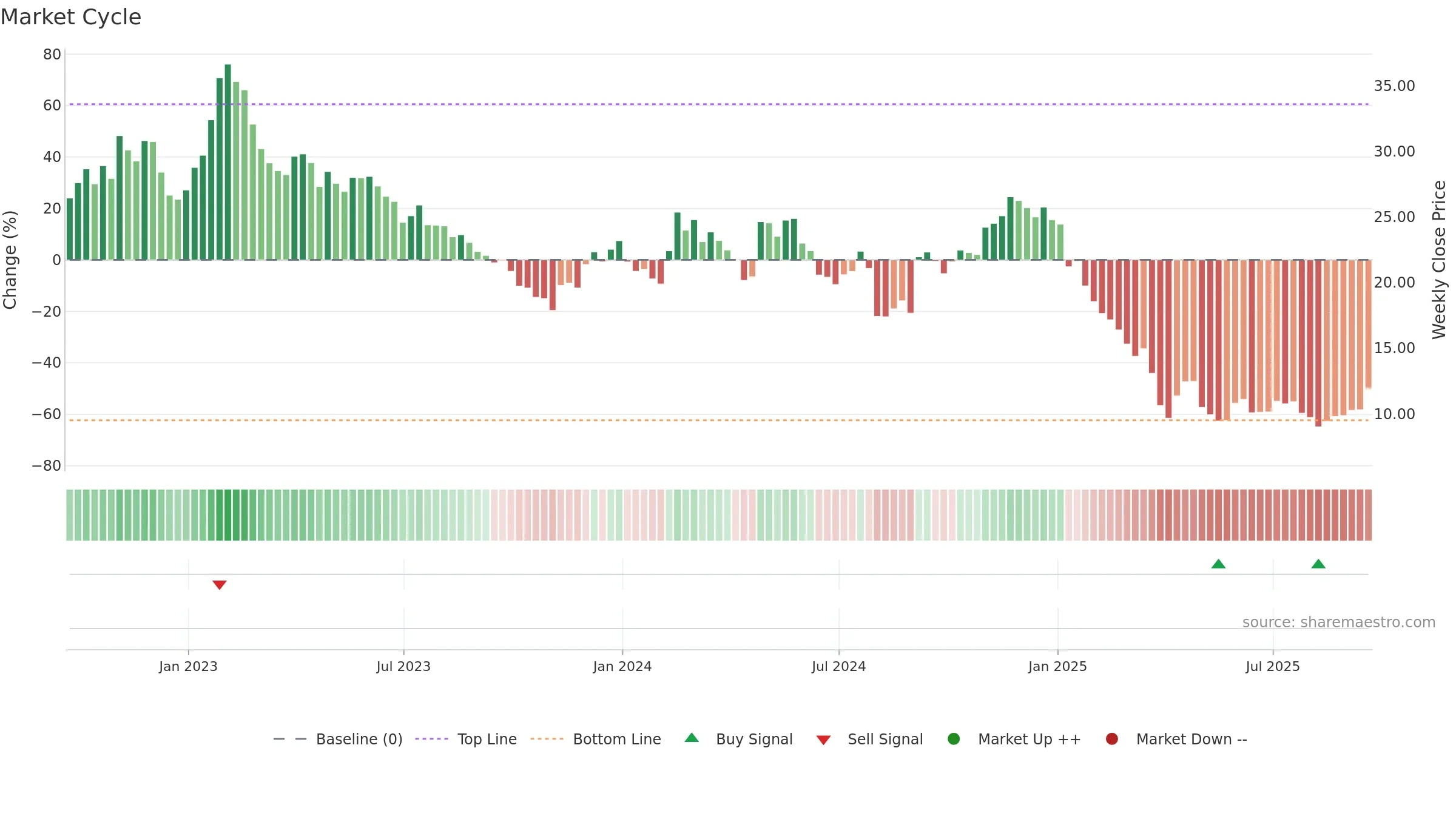Click the gray dashed baseline sample in the legend

pyautogui.click(x=290, y=739)
